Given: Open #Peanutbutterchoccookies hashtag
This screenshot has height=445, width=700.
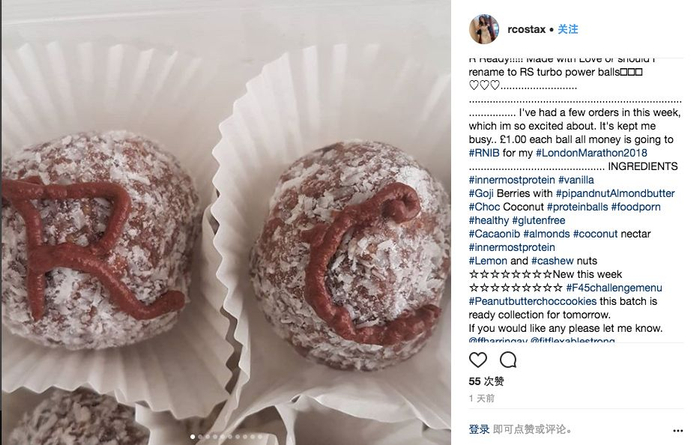Looking at the screenshot, I should click(533, 301).
